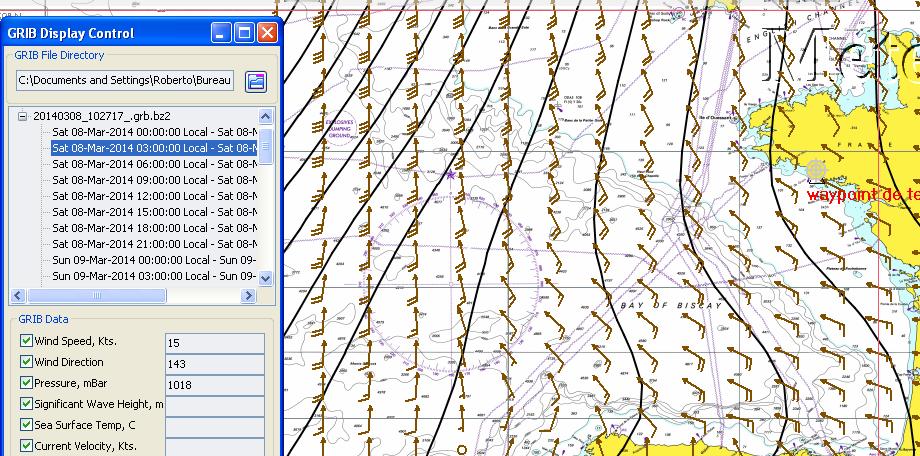Click the BAY OF BISCAY chart label
The image size is (920, 456).
(x=671, y=306)
